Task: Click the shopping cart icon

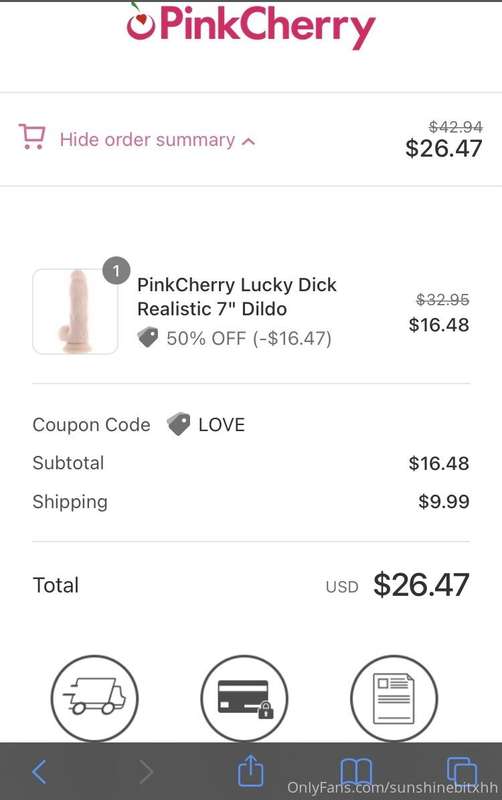Action: [x=32, y=137]
